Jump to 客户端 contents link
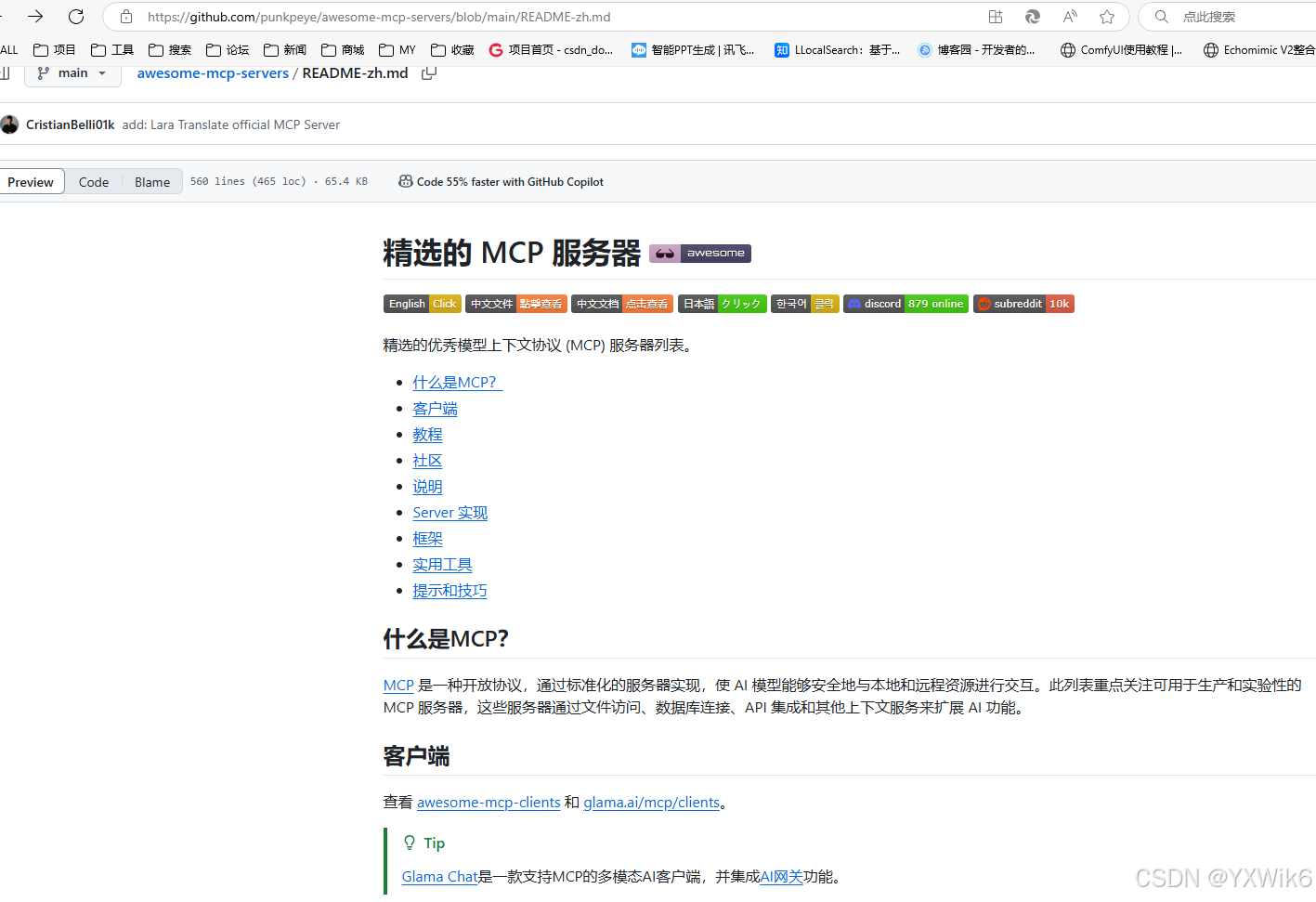The height and width of the screenshot is (902, 1316). tap(436, 409)
